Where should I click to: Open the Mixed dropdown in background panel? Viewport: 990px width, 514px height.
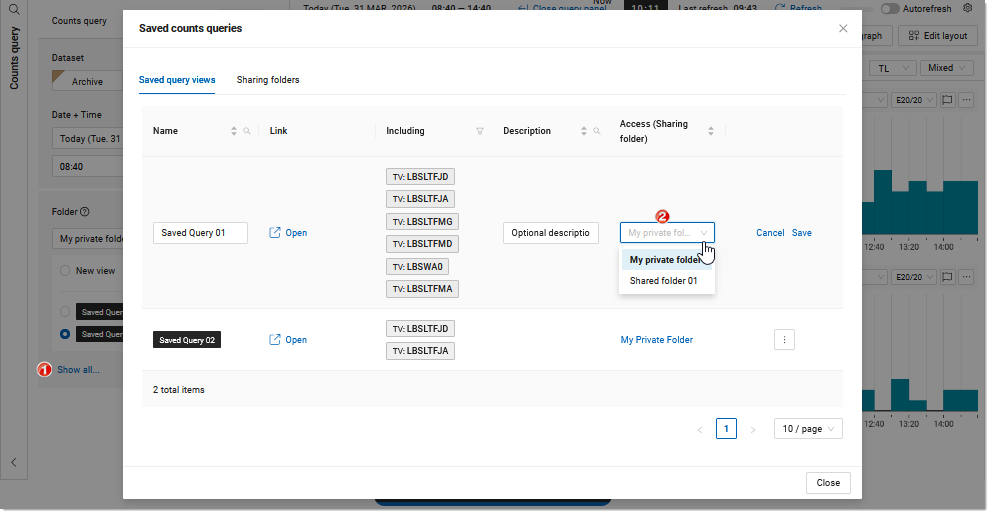(x=946, y=68)
